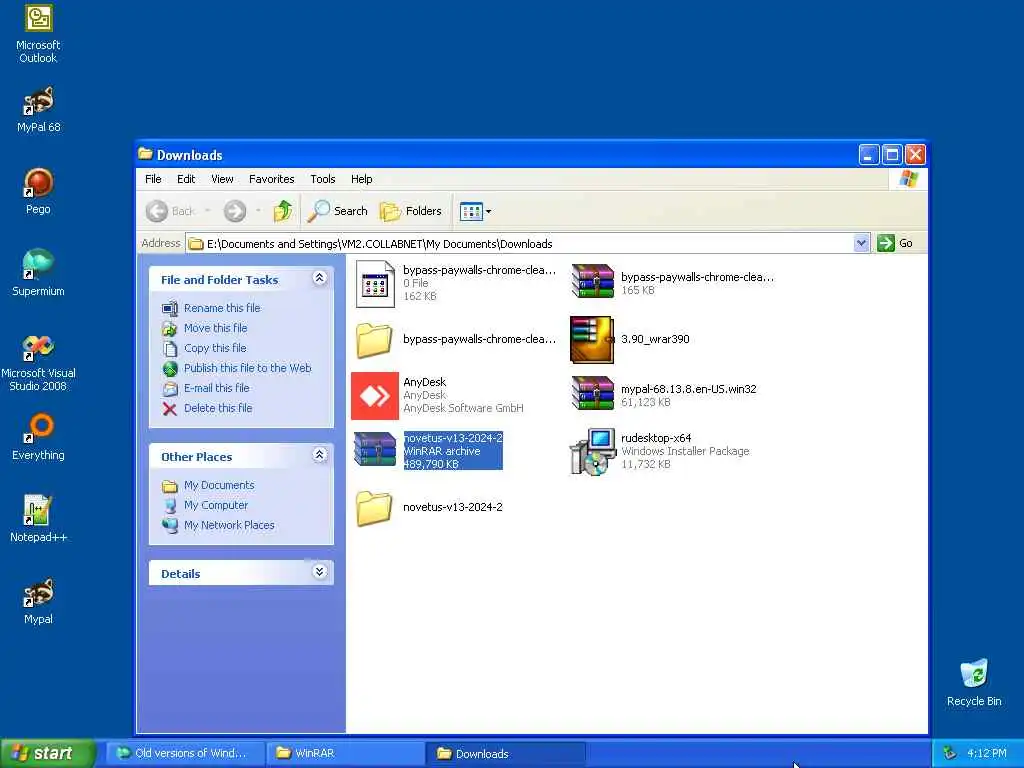Go to My Documents in Other Places
The width and height of the screenshot is (1024, 768).
click(219, 485)
